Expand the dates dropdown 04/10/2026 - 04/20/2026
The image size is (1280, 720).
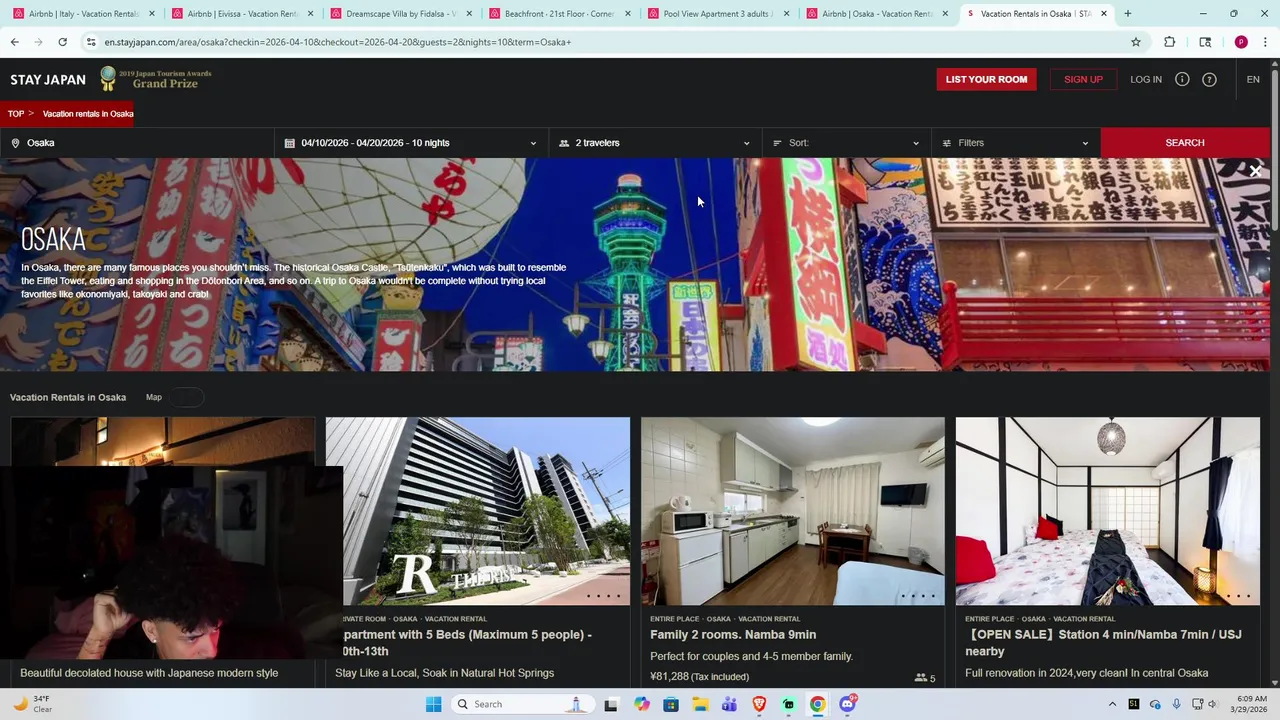click(x=411, y=143)
